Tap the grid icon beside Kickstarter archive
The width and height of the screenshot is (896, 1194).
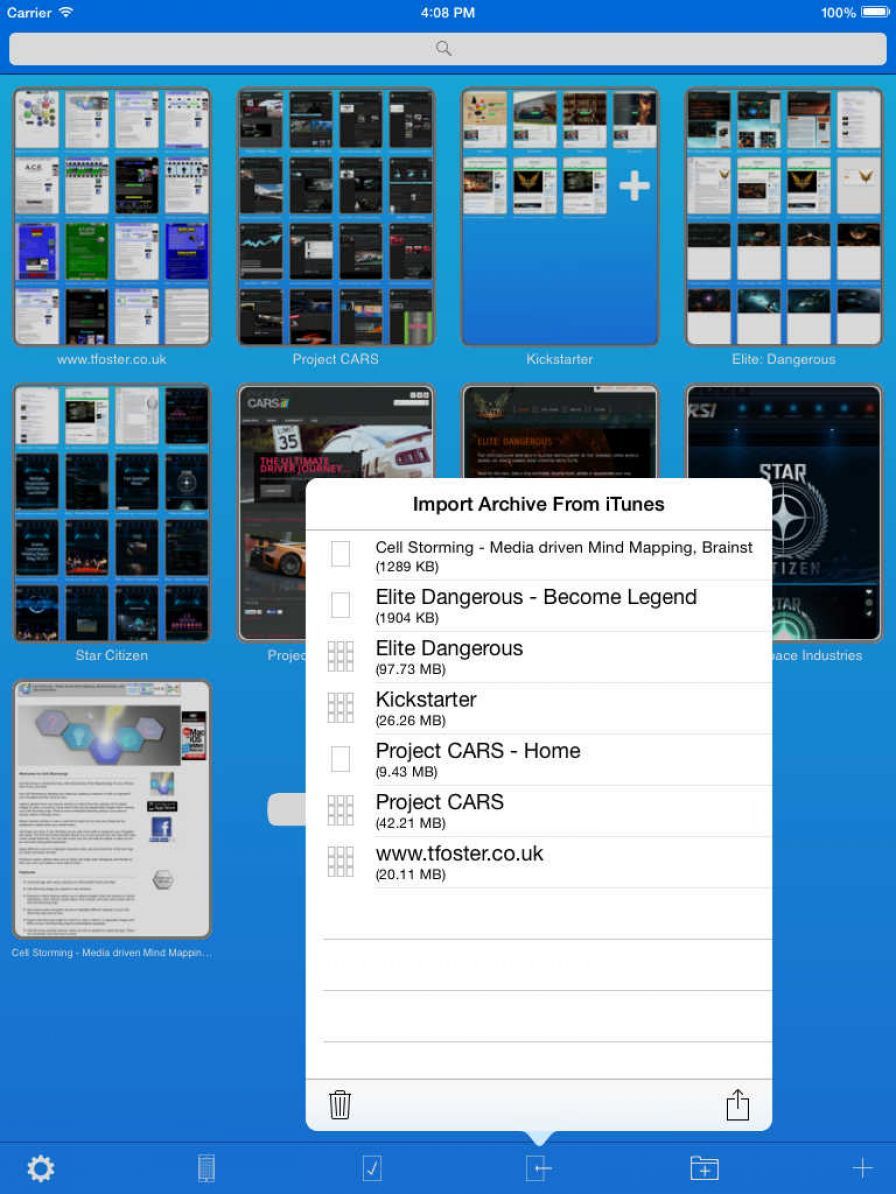(340, 707)
